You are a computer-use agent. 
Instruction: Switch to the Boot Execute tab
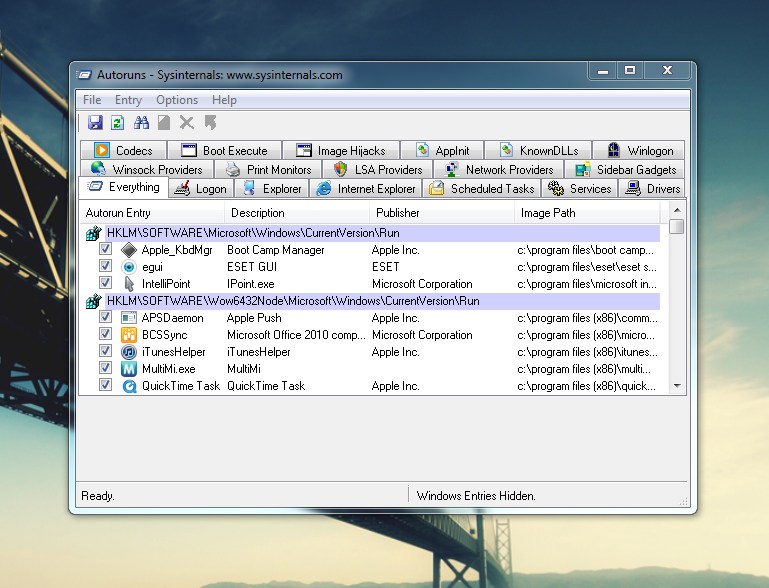225,151
